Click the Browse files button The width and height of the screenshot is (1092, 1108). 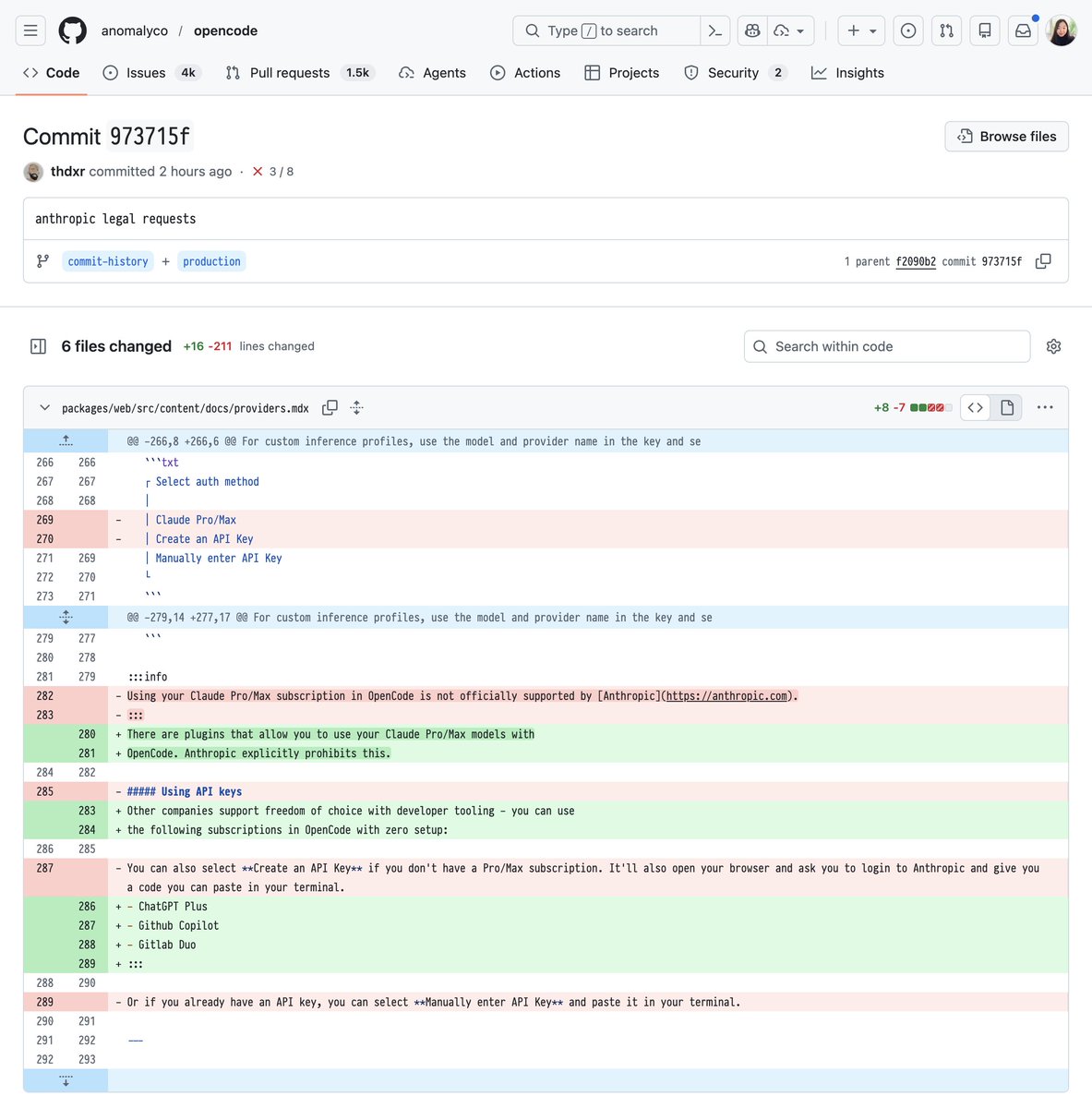(1007, 137)
